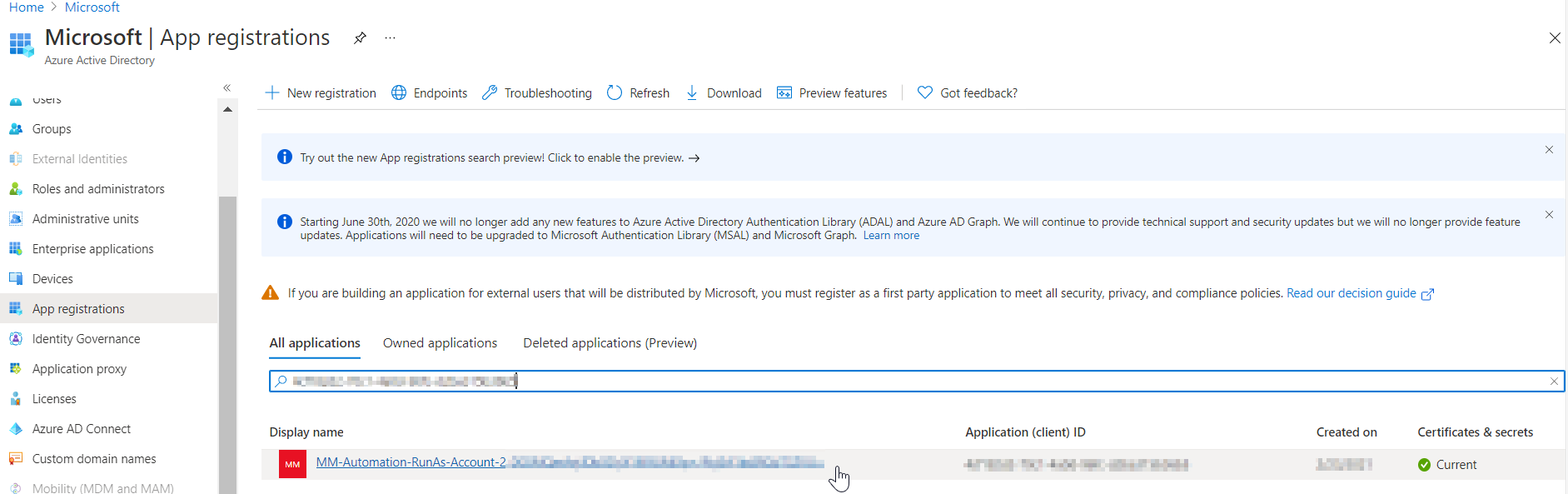Screen dimensions: 1568x494
Task: Click the Licenses icon
Action: point(16,399)
